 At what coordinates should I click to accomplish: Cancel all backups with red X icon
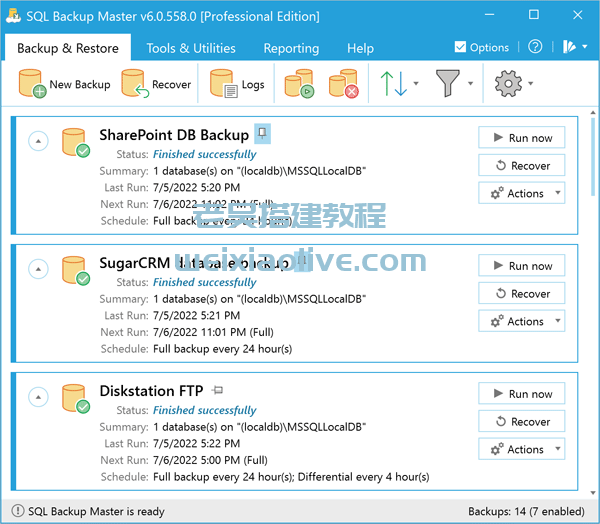tap(344, 83)
